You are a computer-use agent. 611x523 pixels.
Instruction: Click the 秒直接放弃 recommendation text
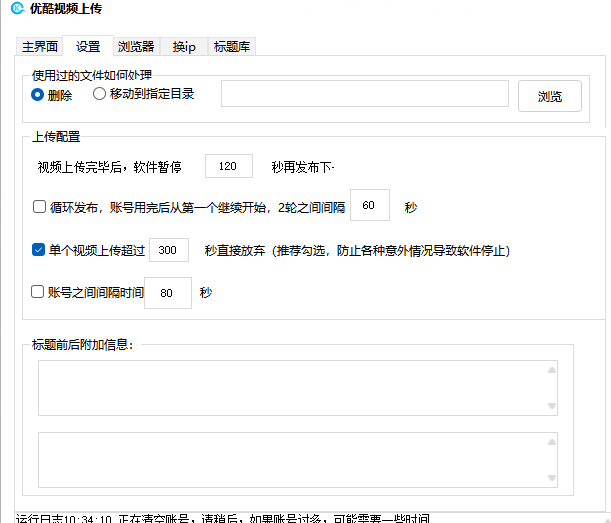pyautogui.click(x=357, y=250)
